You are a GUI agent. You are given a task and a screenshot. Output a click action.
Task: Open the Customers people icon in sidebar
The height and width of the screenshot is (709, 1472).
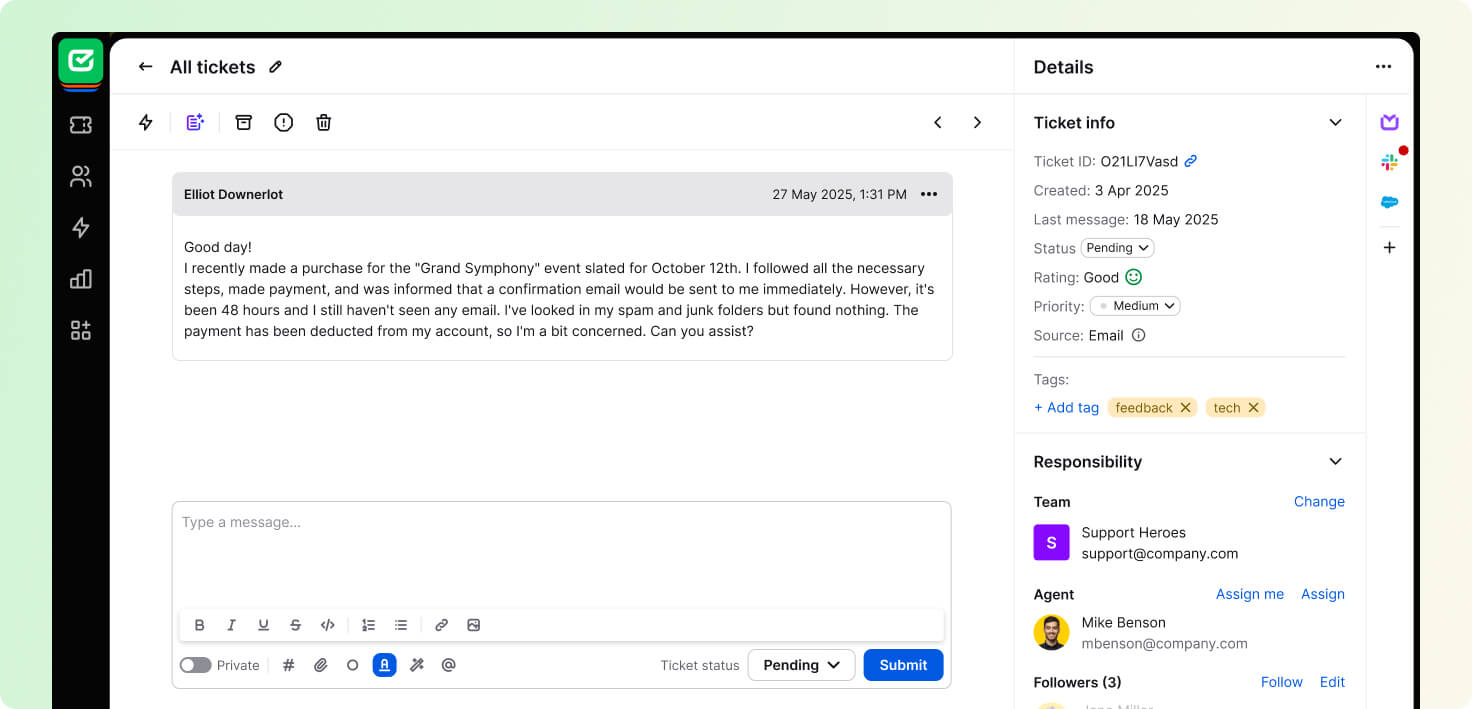(x=81, y=177)
